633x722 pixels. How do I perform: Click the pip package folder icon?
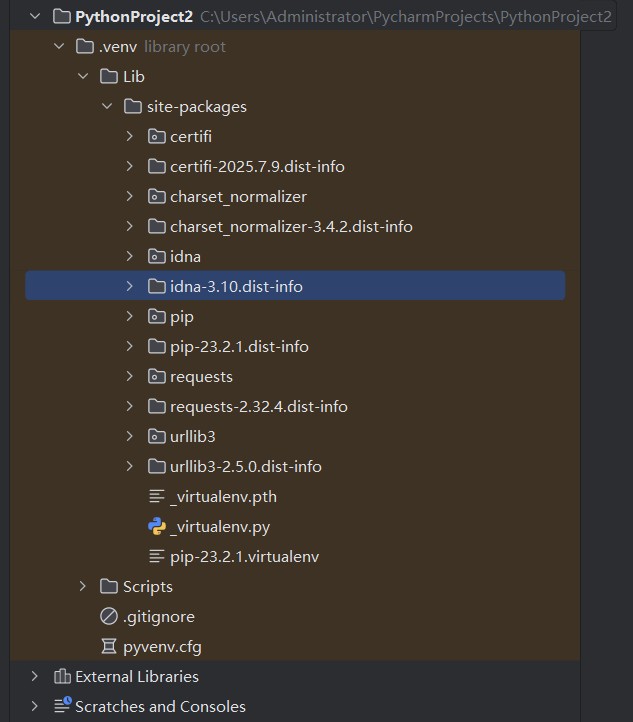pyautogui.click(x=157, y=316)
